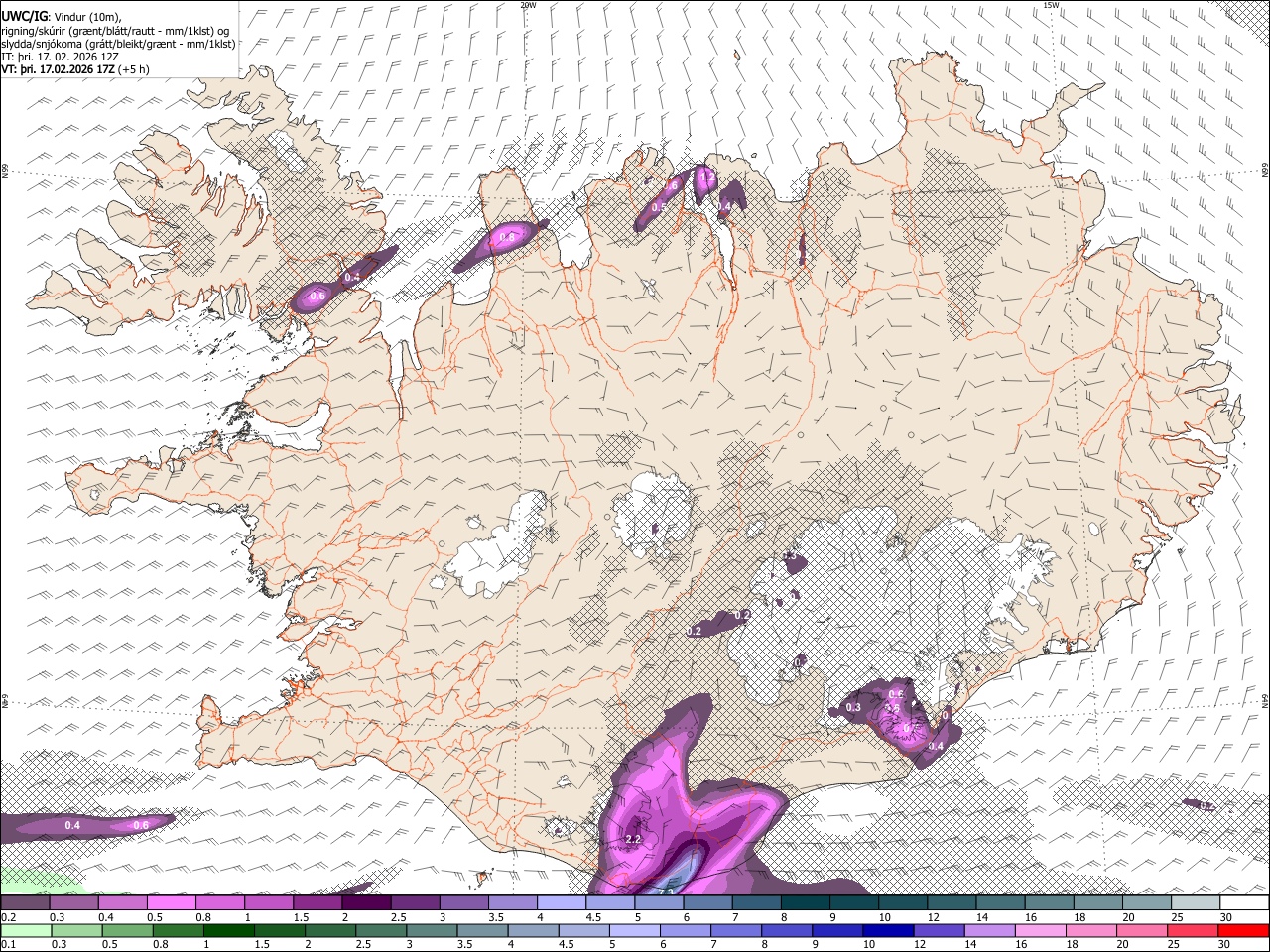
Task: Click the title text 'UWC/IG: Vindur (10m),'
Action: point(62,16)
